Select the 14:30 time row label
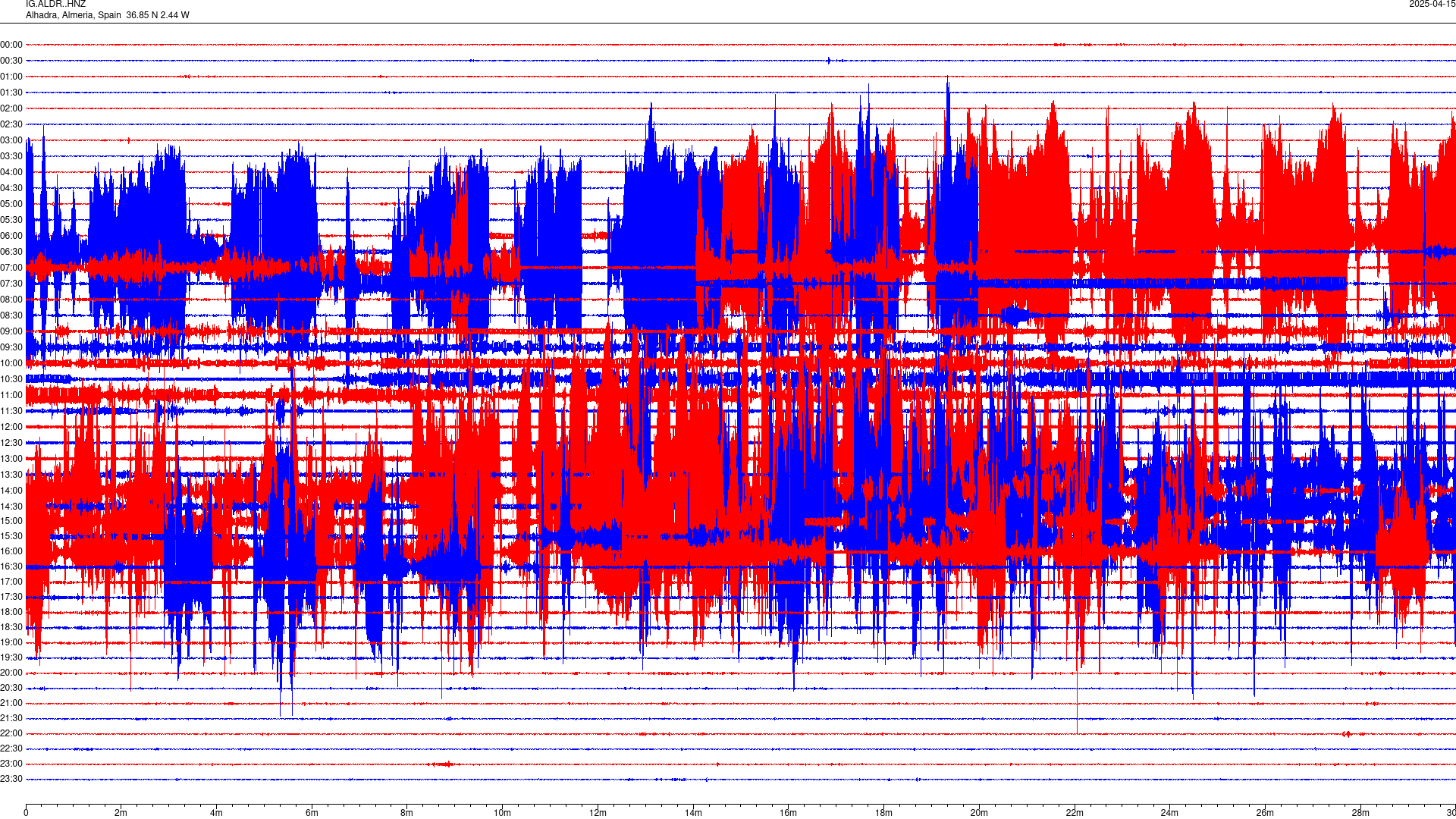The width and height of the screenshot is (1456, 819). [x=11, y=507]
